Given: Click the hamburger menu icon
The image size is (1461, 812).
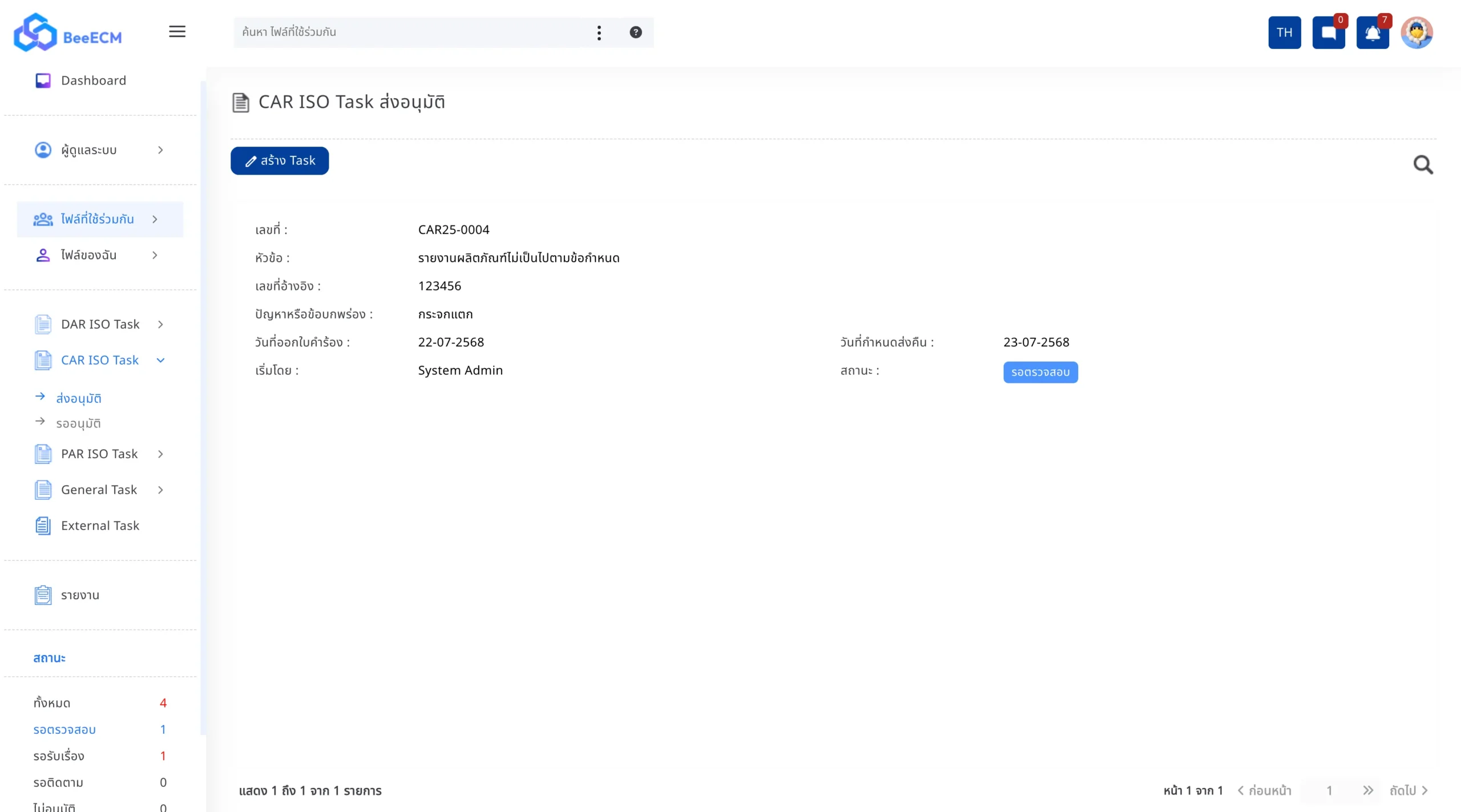Looking at the screenshot, I should pos(177,32).
